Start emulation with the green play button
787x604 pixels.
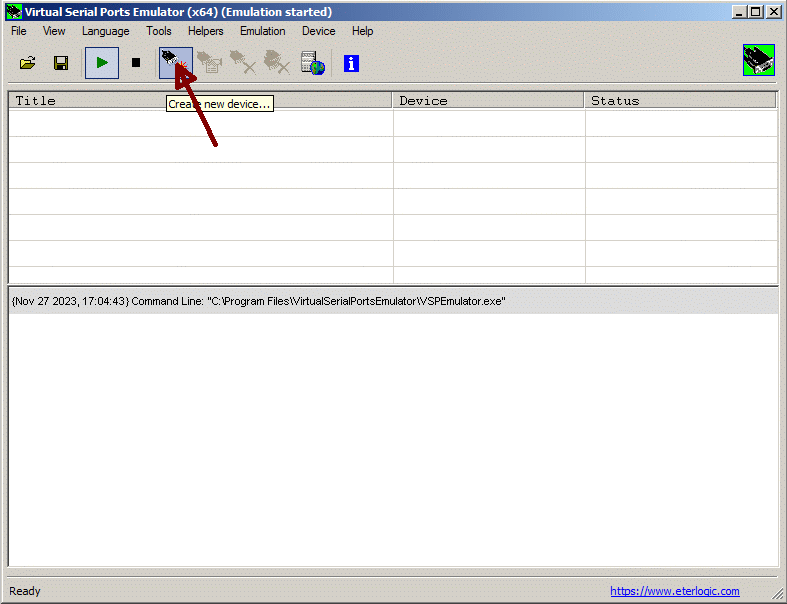coord(101,63)
